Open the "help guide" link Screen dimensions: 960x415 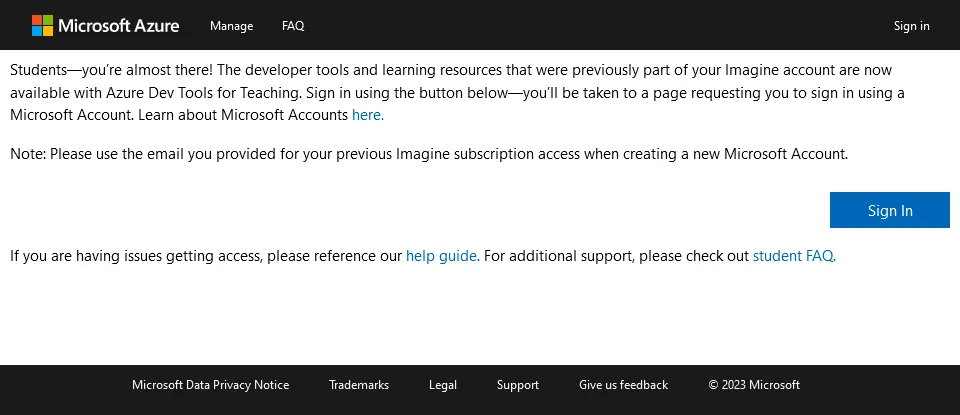pos(441,256)
